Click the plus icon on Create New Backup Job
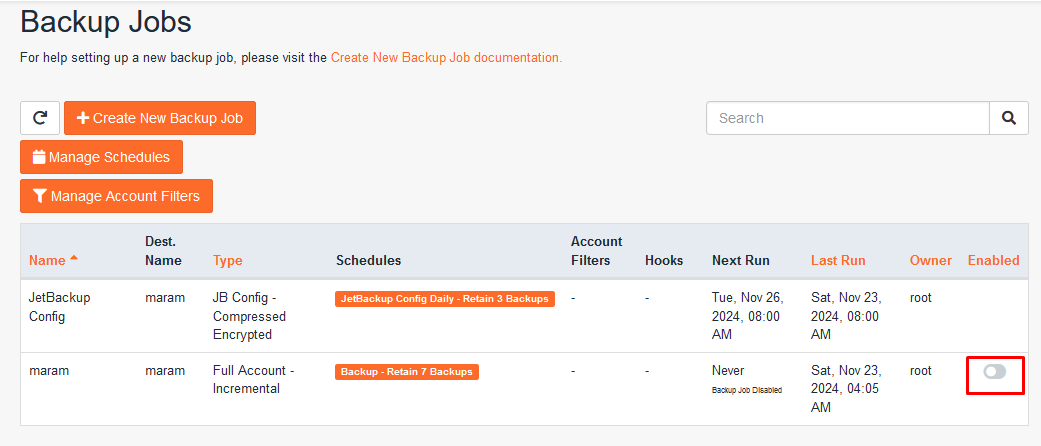Viewport: 1041px width, 446px height. [x=83, y=118]
